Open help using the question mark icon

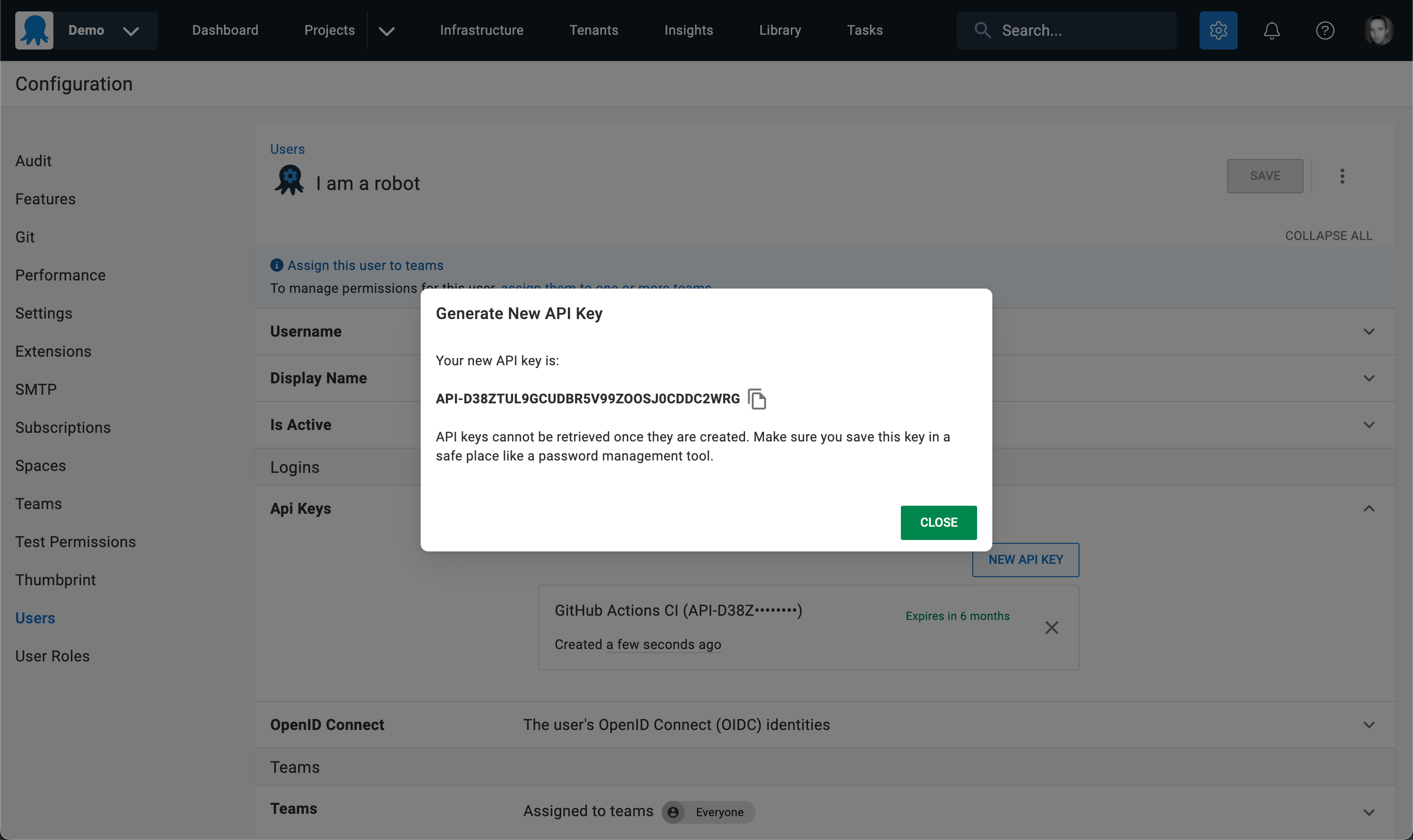coord(1325,30)
